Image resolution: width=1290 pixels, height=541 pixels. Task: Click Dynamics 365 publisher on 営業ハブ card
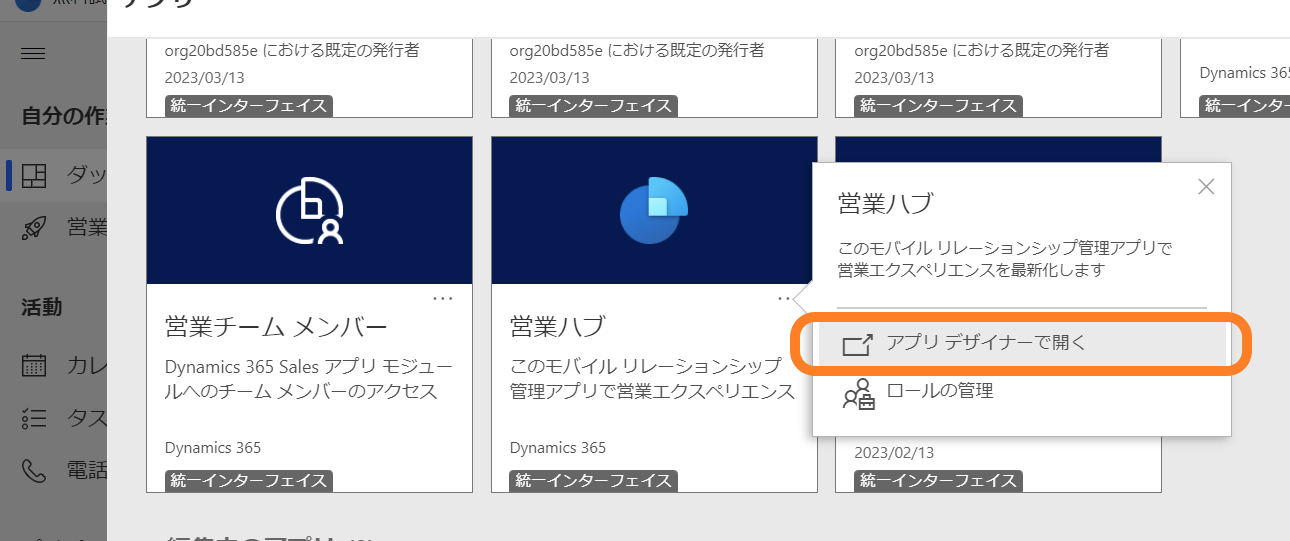(558, 448)
